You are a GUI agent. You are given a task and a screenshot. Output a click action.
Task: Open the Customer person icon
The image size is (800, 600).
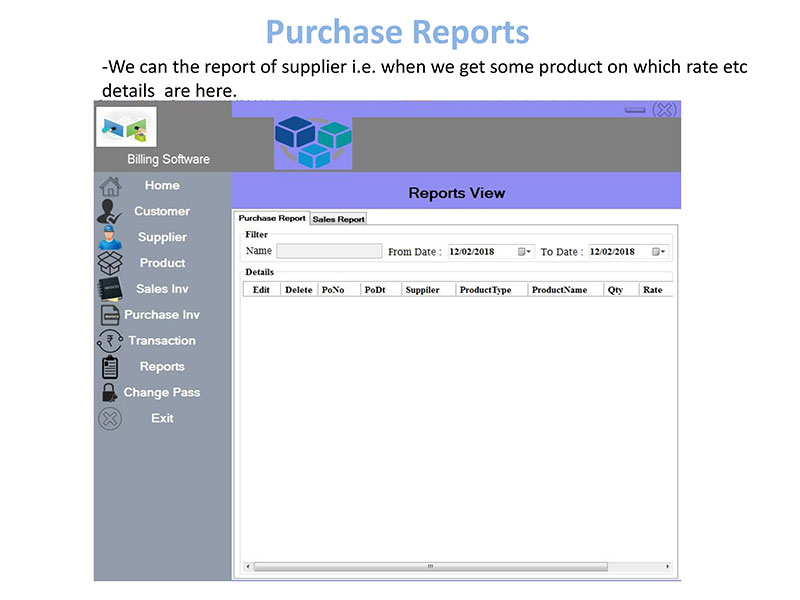109,211
